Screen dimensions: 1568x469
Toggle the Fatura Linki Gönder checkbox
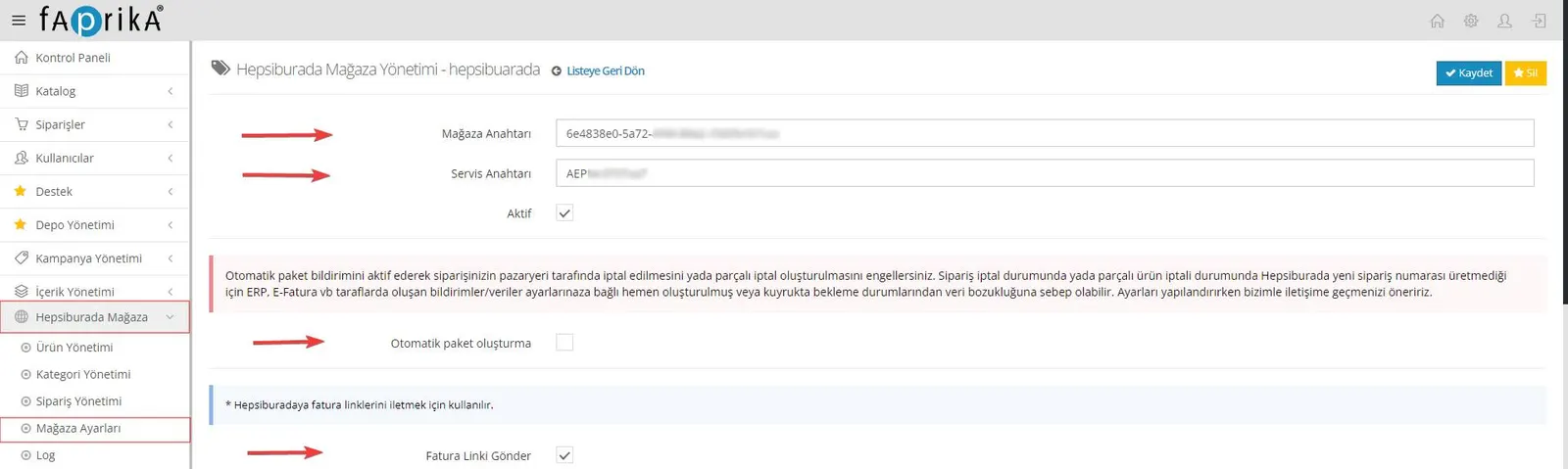pos(564,455)
